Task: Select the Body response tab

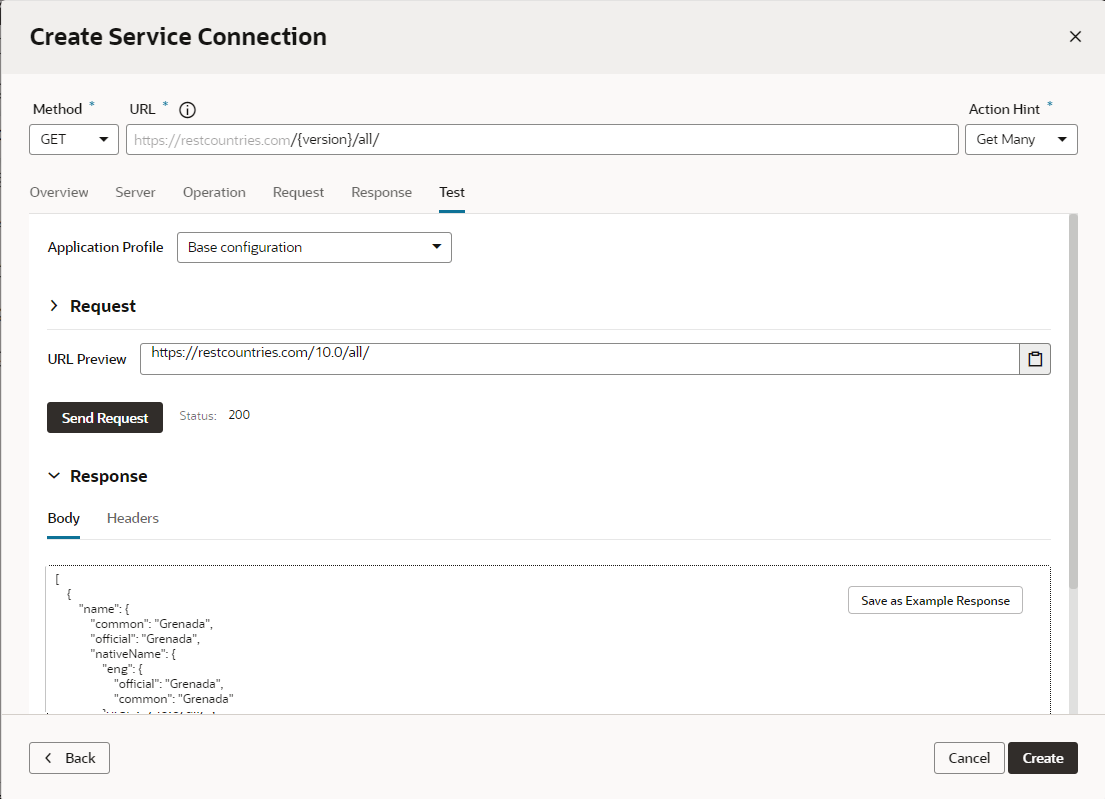Action: click(x=63, y=519)
